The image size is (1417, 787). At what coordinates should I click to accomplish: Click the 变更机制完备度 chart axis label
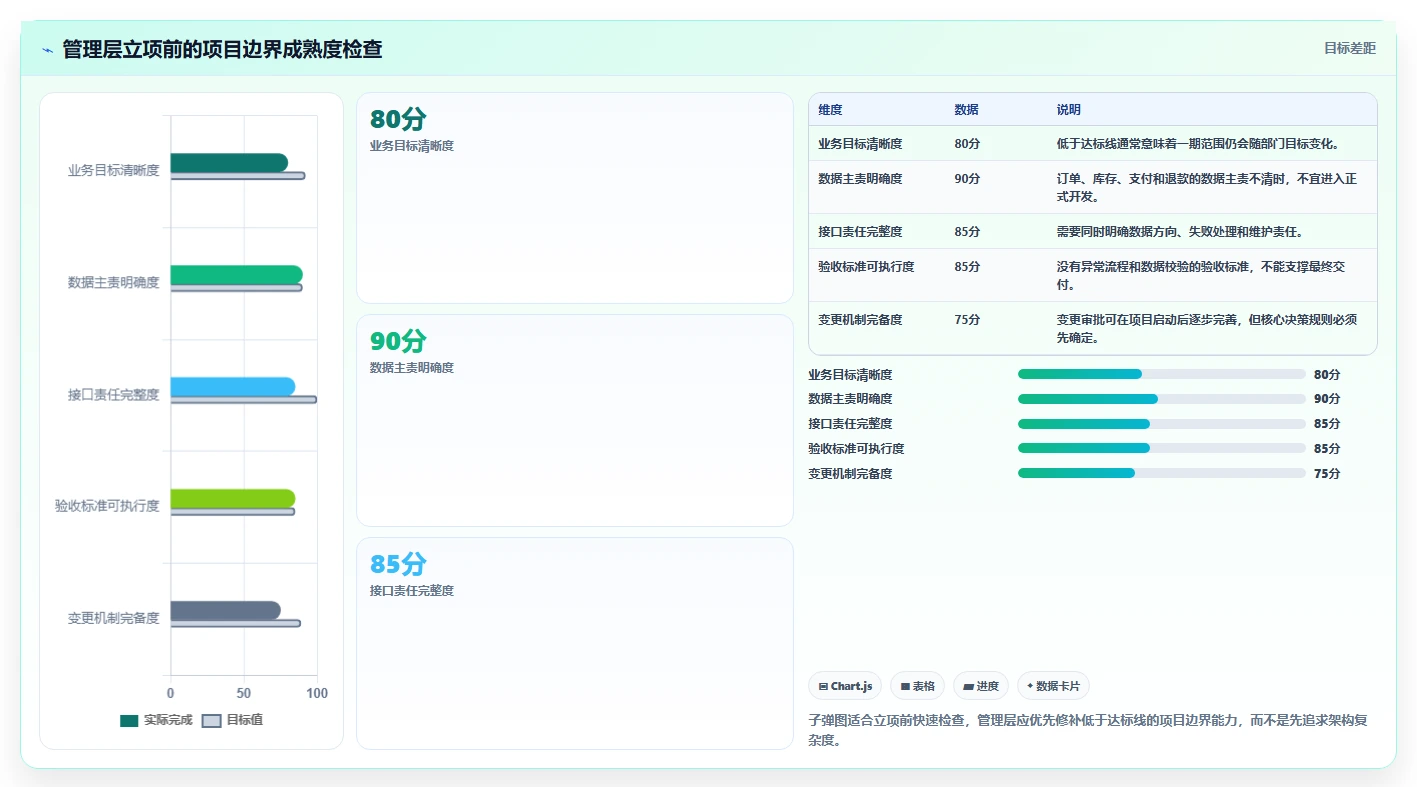113,619
